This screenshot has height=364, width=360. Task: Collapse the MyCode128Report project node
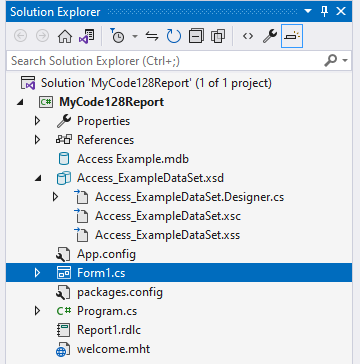(x=20, y=102)
